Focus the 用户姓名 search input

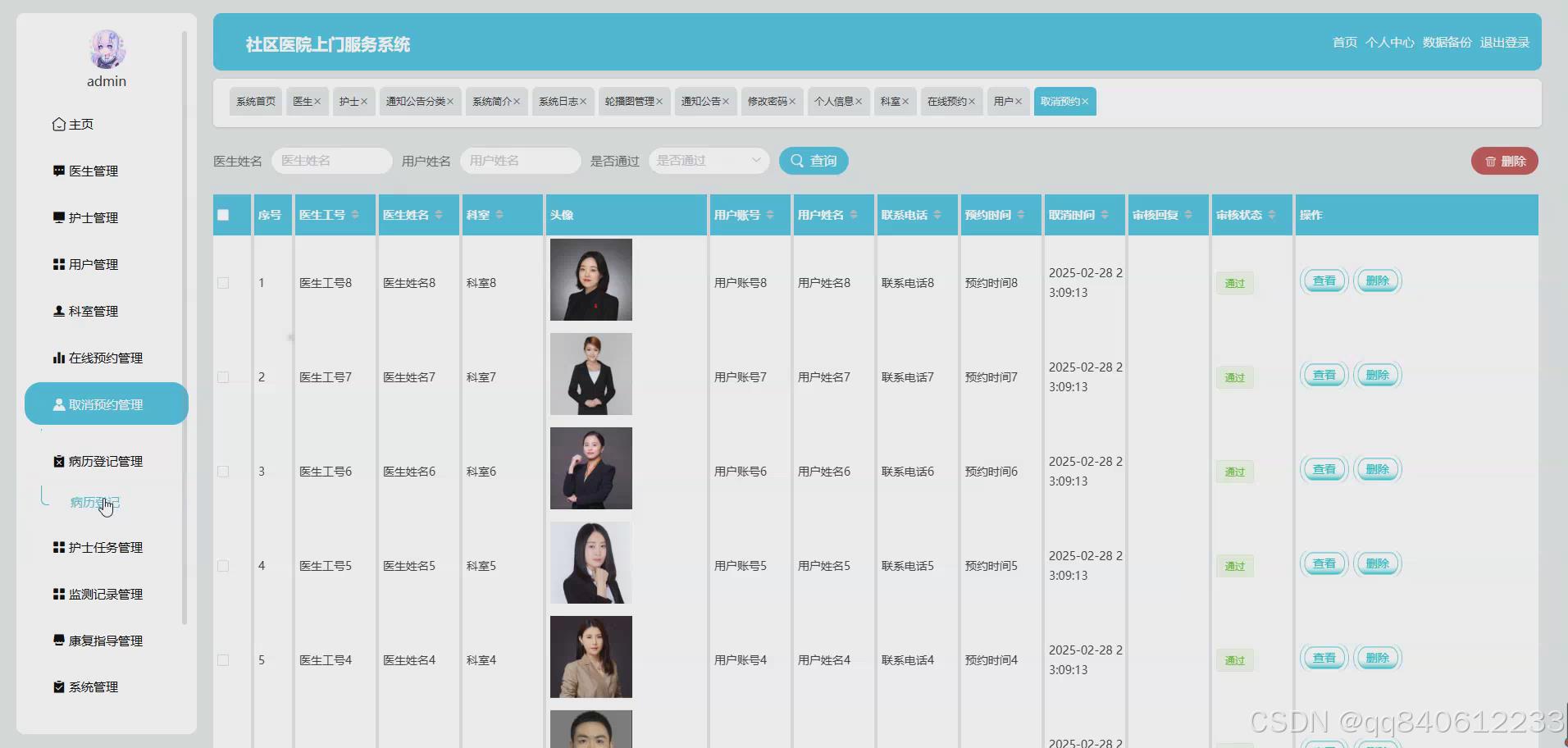pos(521,161)
